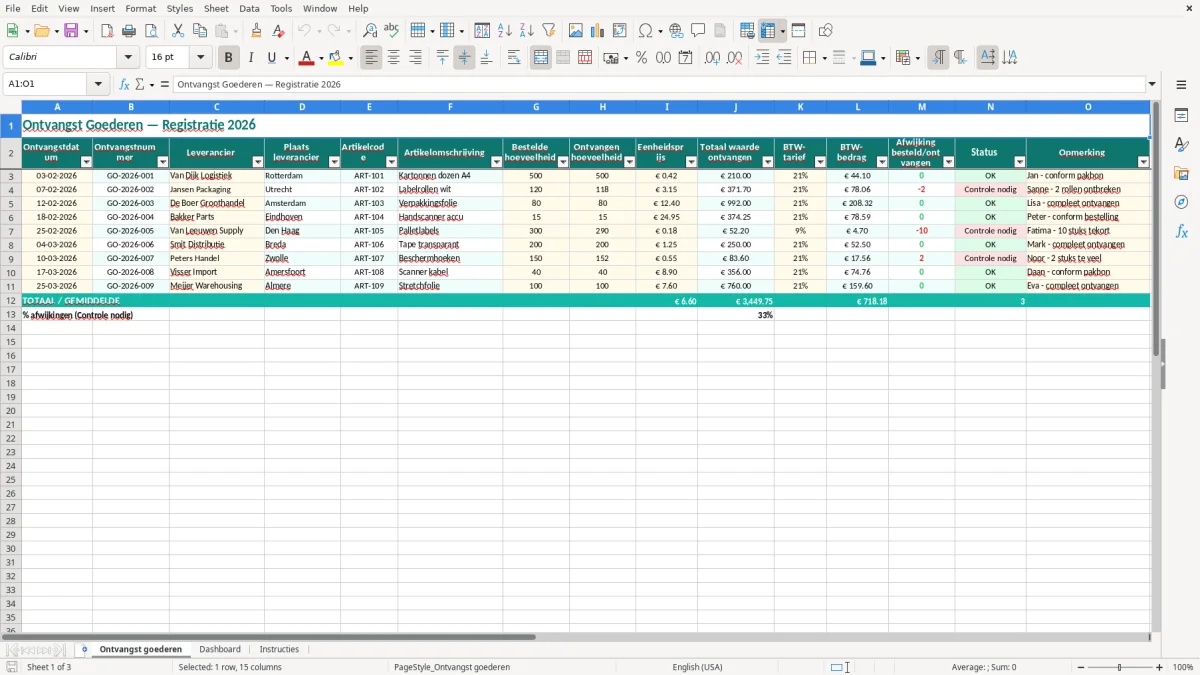Apply the yellow background highlight color
This screenshot has height=675, width=1200.
click(x=336, y=58)
